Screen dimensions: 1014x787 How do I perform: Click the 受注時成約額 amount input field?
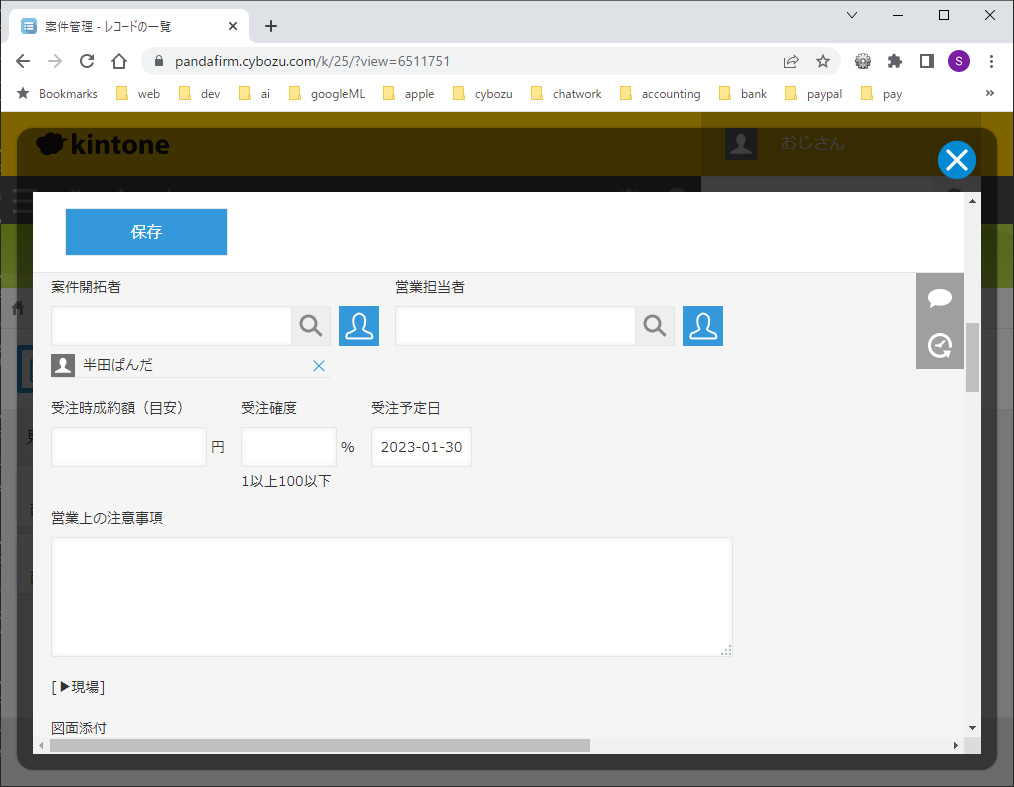coord(129,447)
